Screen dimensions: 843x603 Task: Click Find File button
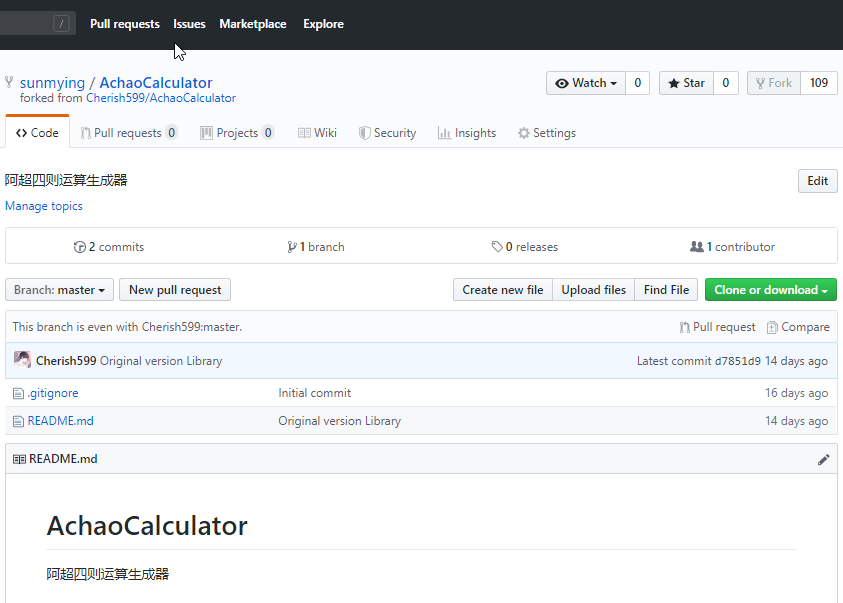tap(666, 290)
